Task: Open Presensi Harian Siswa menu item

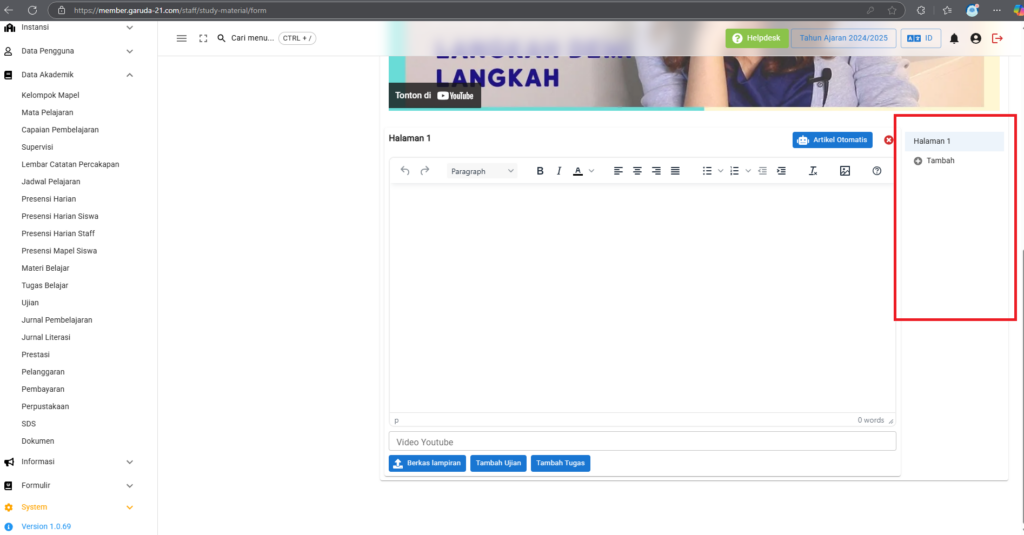Action: (x=60, y=216)
